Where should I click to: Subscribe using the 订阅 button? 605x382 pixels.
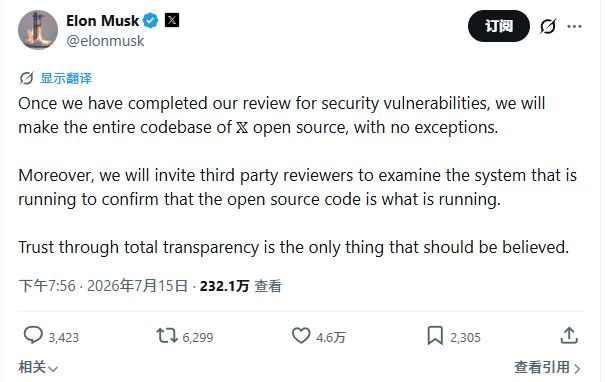tap(499, 26)
